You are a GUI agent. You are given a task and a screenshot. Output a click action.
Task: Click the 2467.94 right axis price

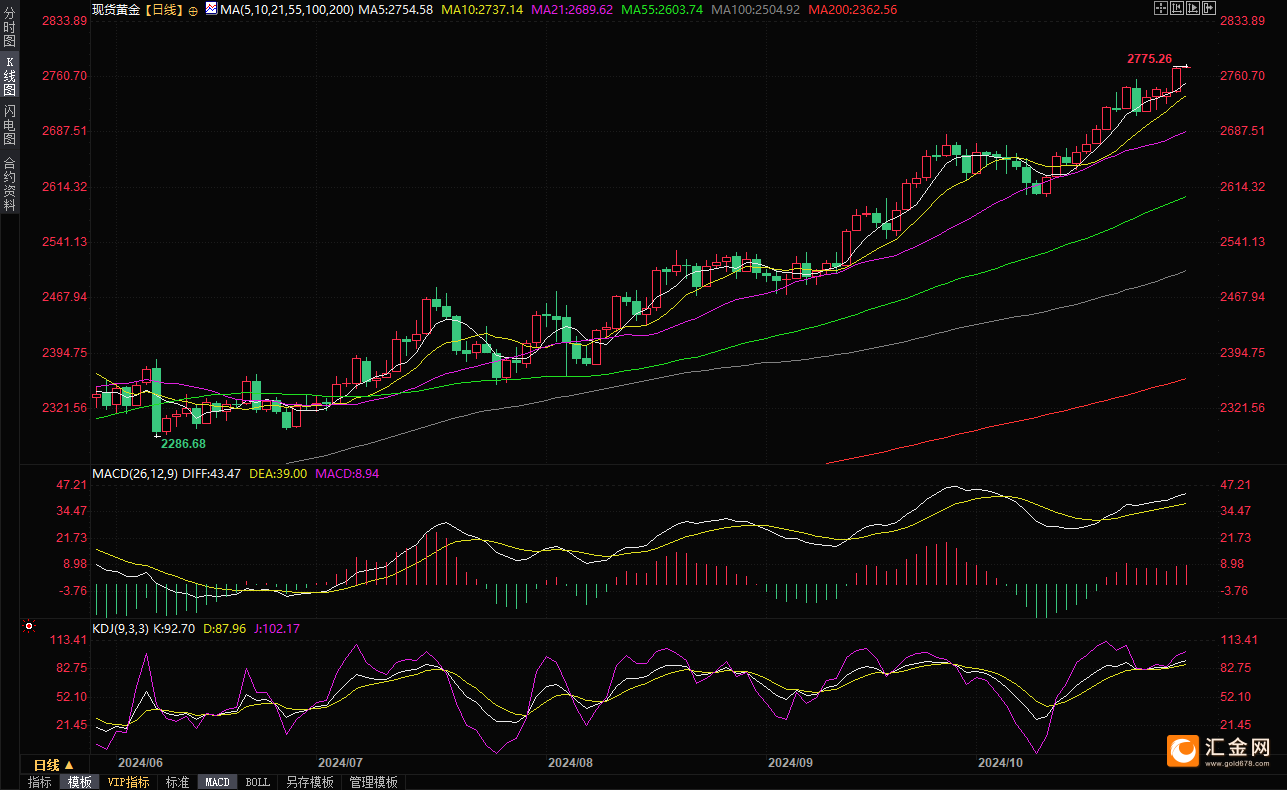1243,297
